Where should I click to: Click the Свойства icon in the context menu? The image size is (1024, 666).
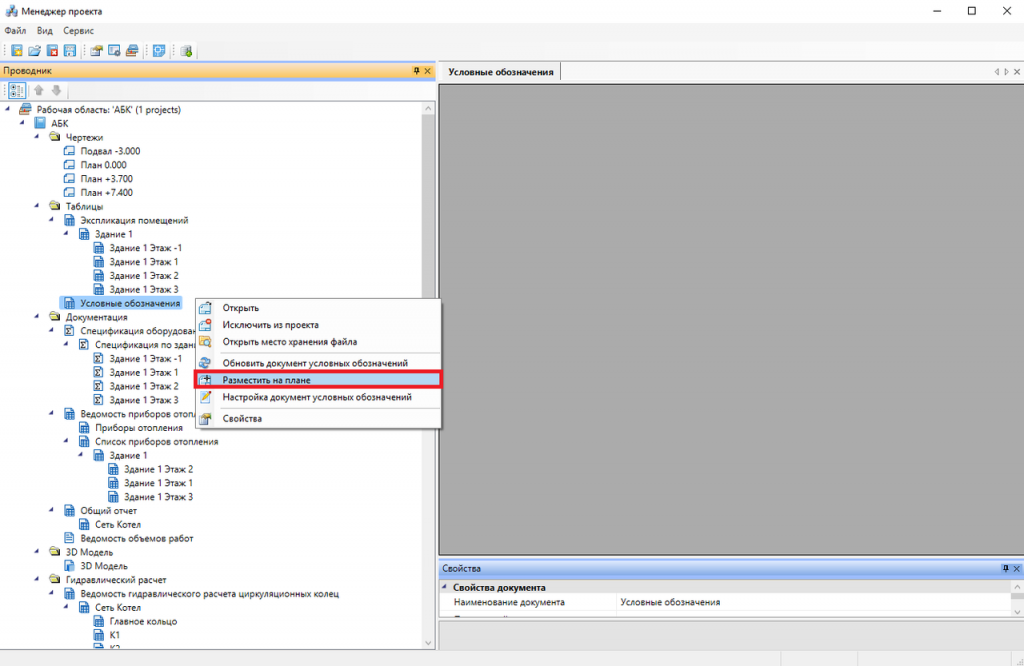tap(205, 419)
